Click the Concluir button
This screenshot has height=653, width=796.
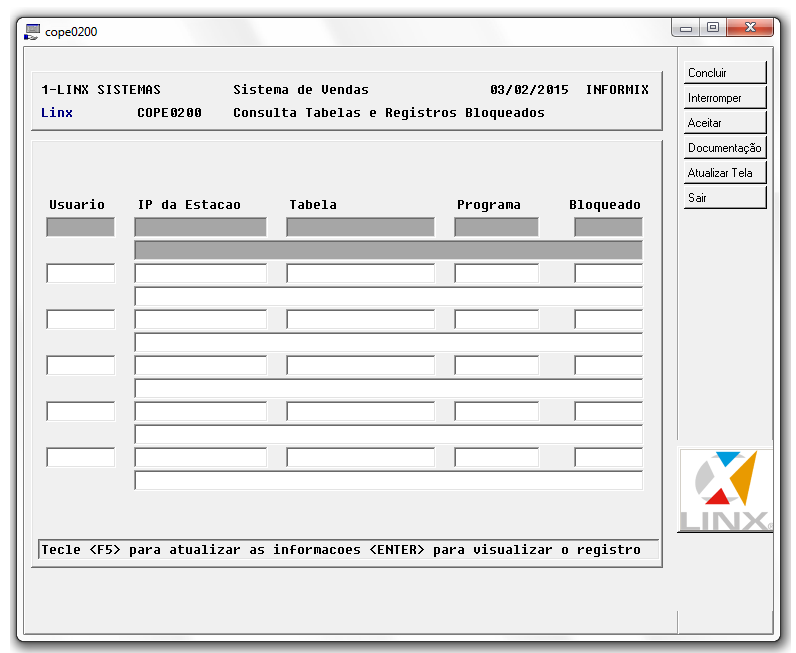724,73
